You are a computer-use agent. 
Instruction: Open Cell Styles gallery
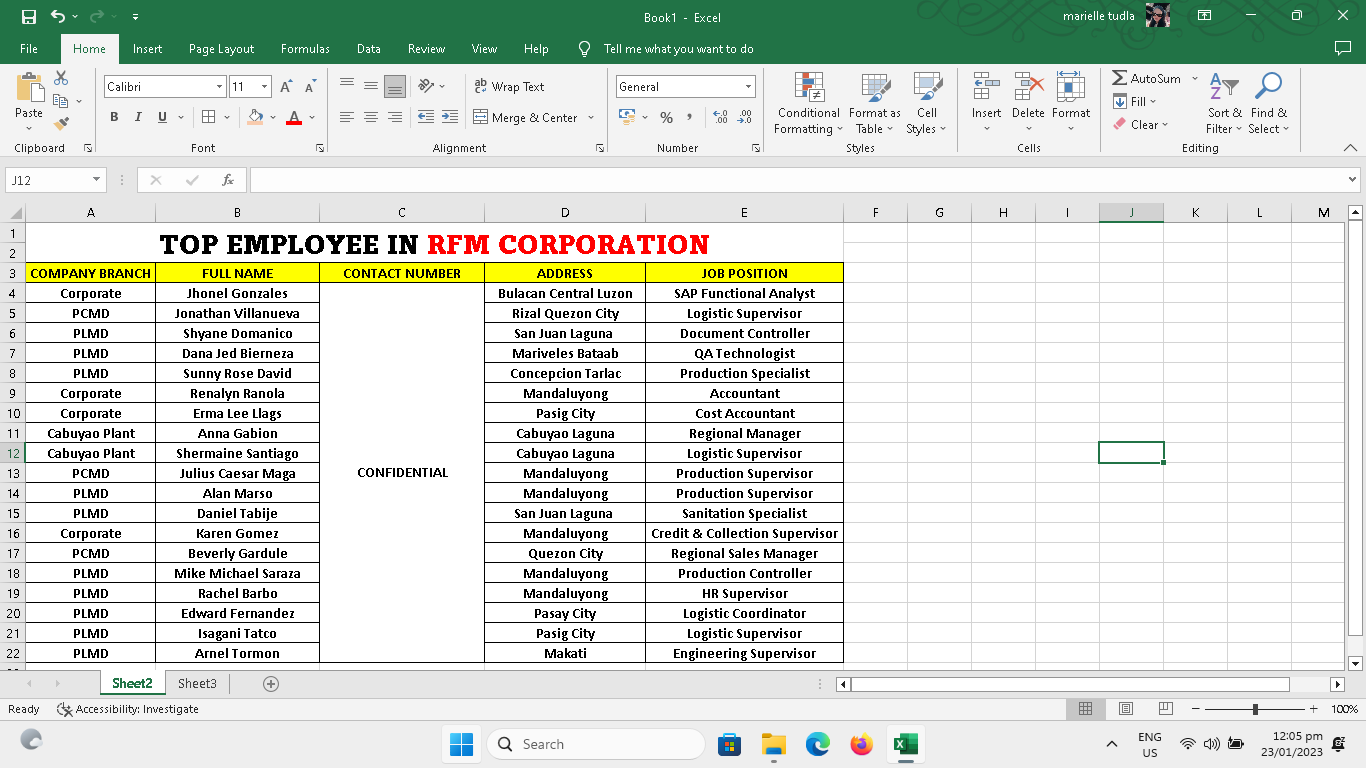[x=927, y=104]
